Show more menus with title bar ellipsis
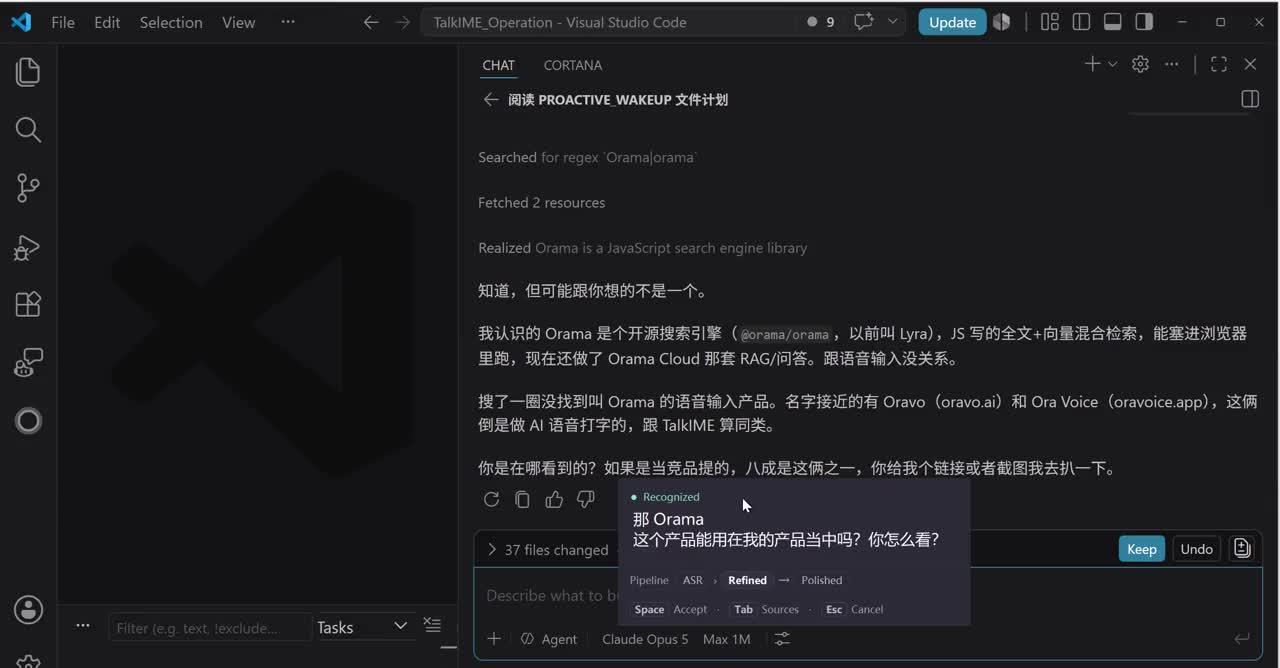The width and height of the screenshot is (1280, 668). 288,22
